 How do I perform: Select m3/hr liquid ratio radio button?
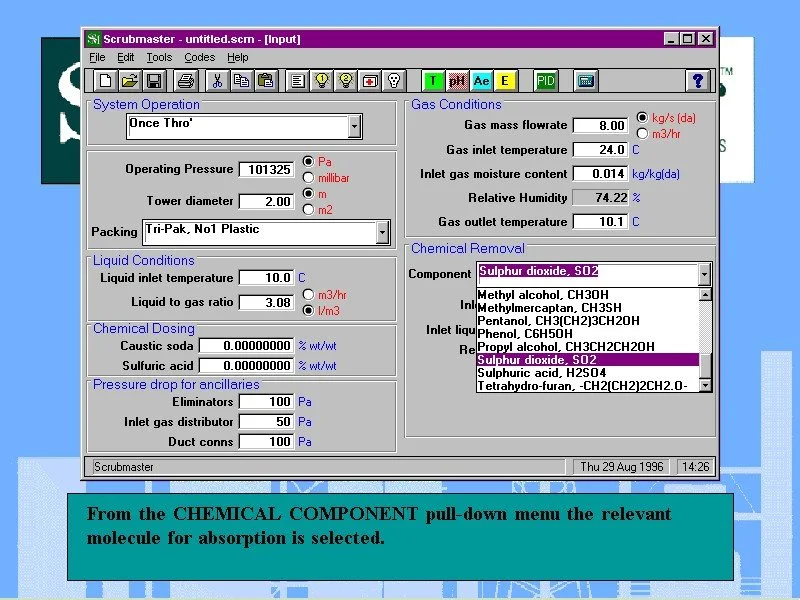pyautogui.click(x=308, y=294)
